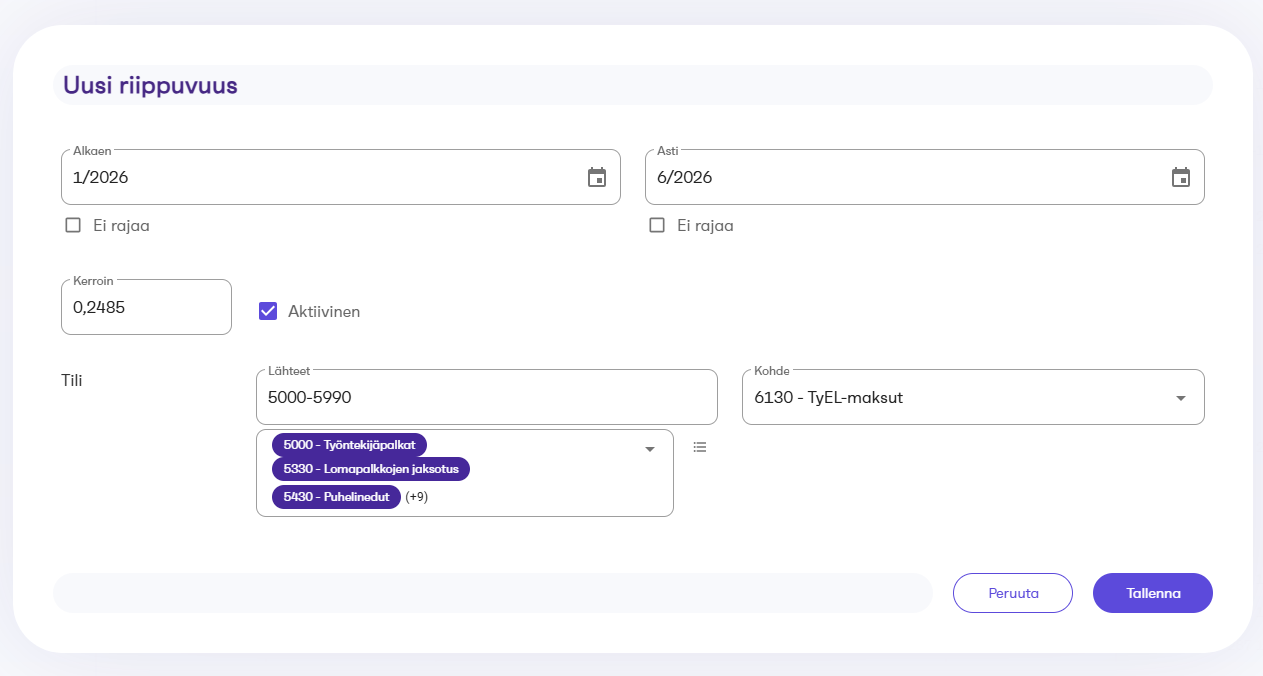Select the 5000 - Työntekijäpalkat chip
Image resolution: width=1263 pixels, height=676 pixels.
[349, 445]
